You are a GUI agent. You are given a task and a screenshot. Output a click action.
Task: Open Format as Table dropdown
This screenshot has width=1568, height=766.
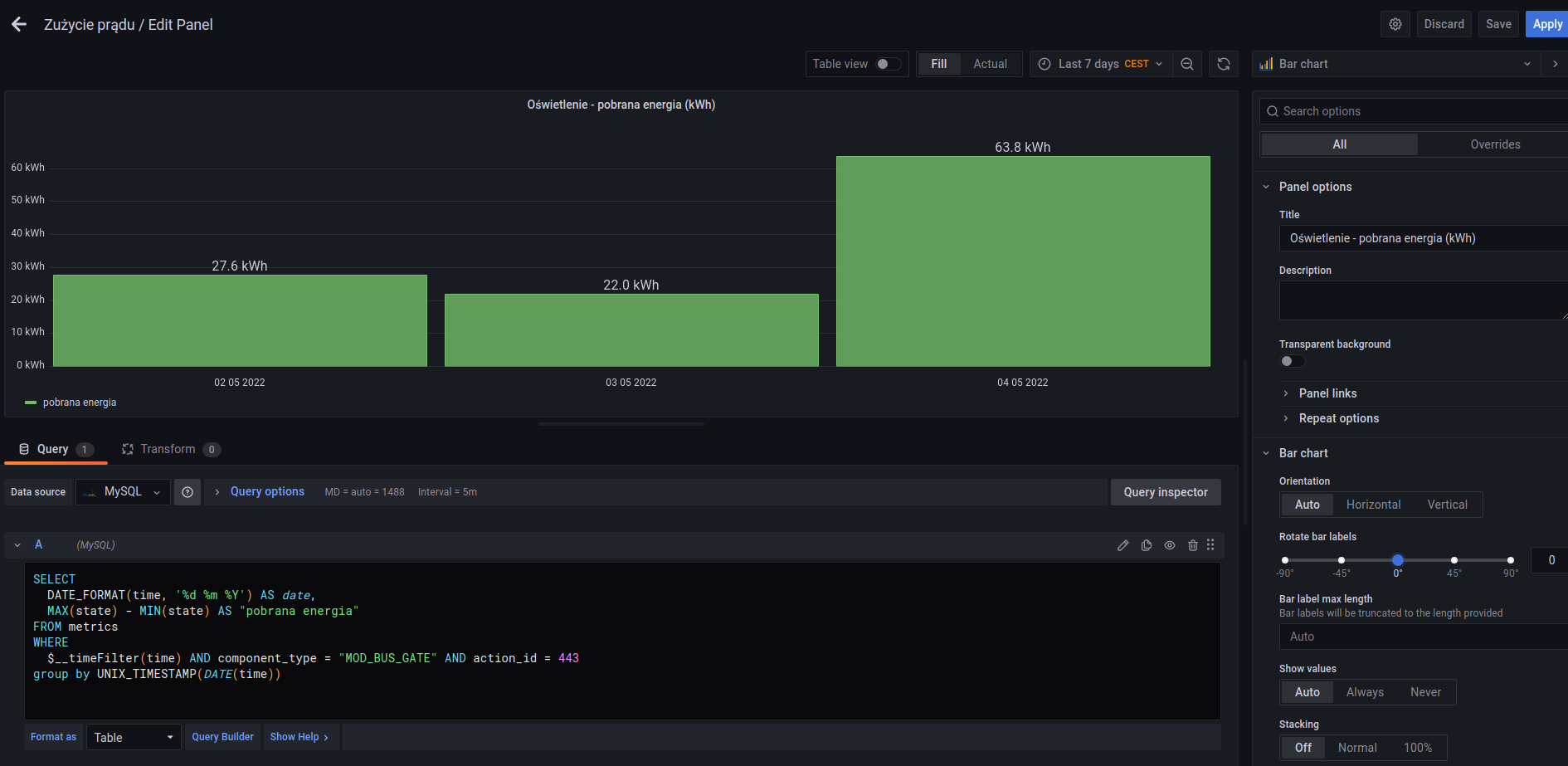134,737
